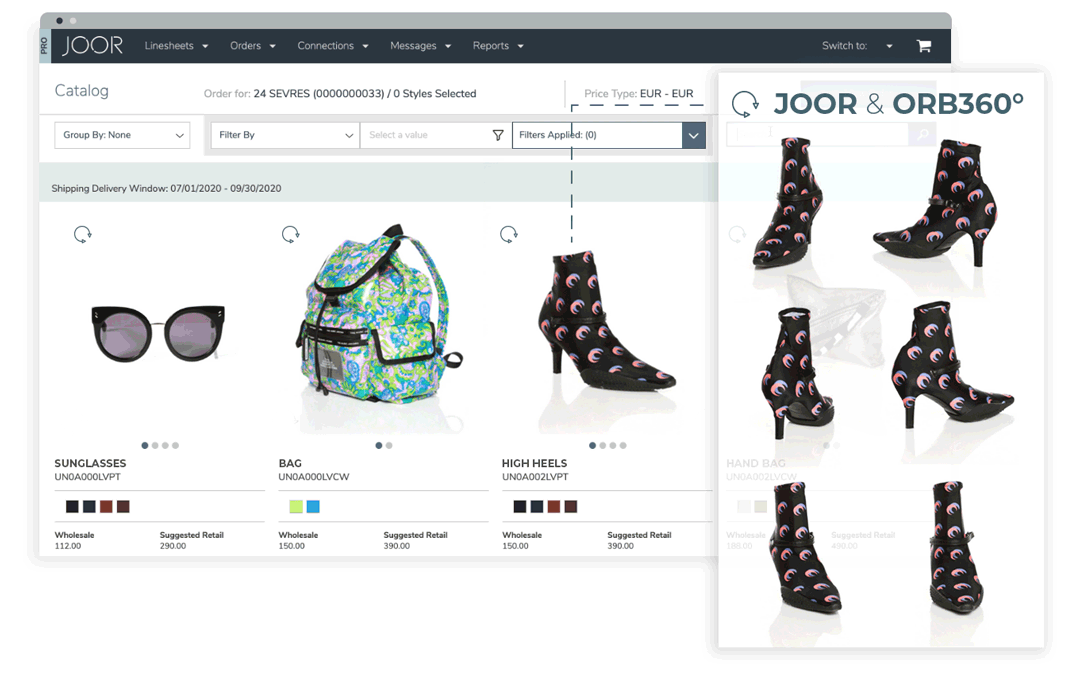Image resolution: width=1080 pixels, height=678 pixels.
Task: Click the search magnifier in the ORB360 panel
Action: 922,133
